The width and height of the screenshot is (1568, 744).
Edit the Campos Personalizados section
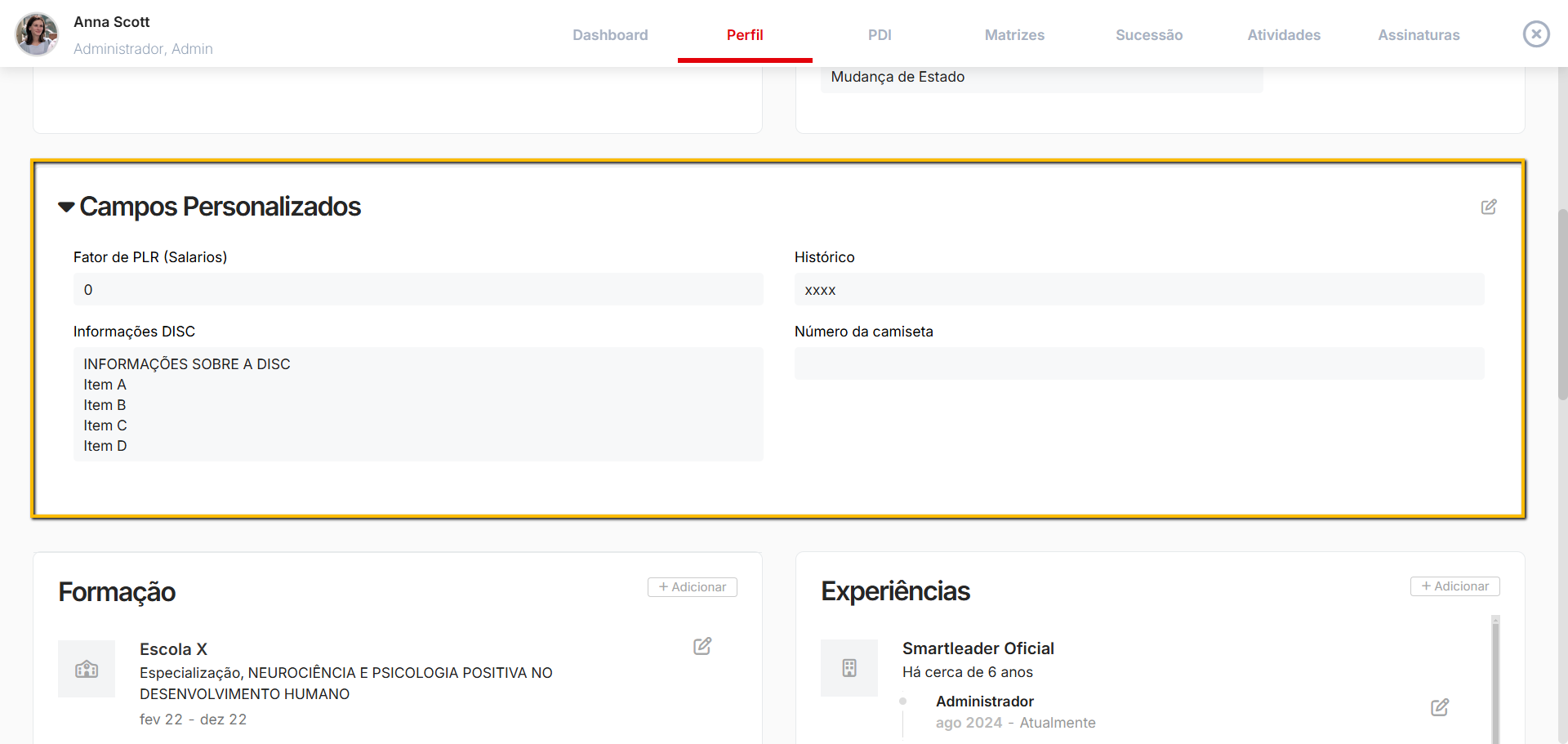1489,207
